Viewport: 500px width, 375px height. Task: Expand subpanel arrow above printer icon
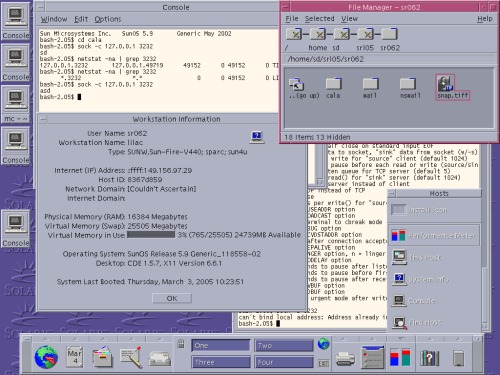(345, 339)
